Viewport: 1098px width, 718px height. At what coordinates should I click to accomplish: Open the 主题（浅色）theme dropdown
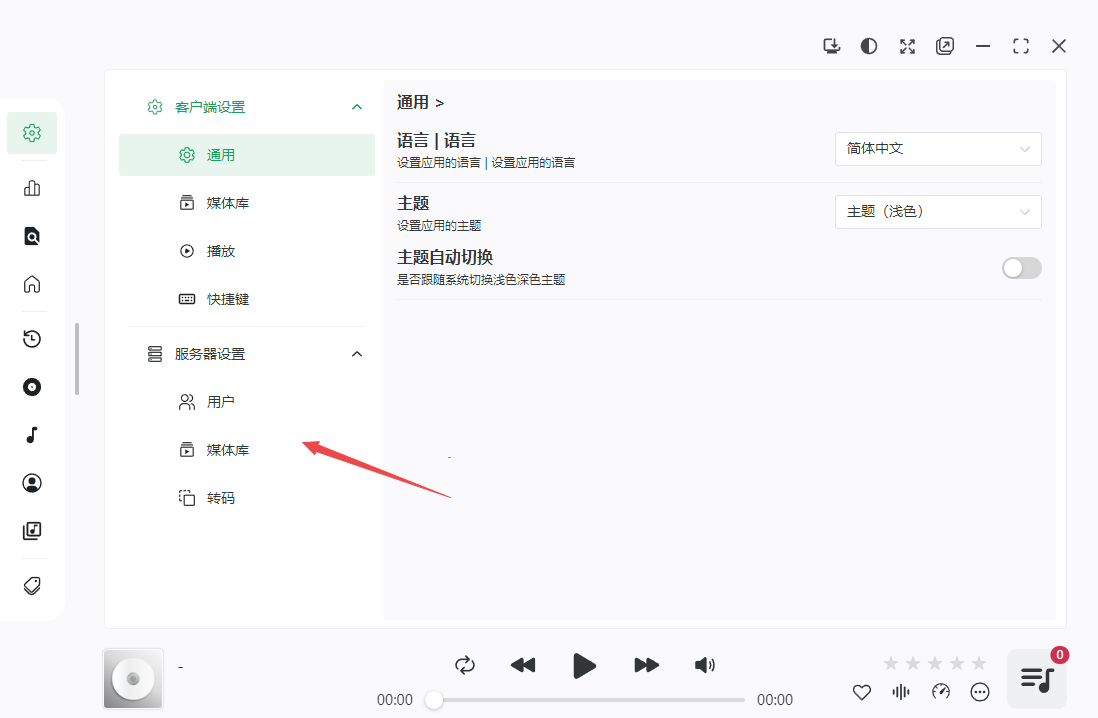pos(937,212)
